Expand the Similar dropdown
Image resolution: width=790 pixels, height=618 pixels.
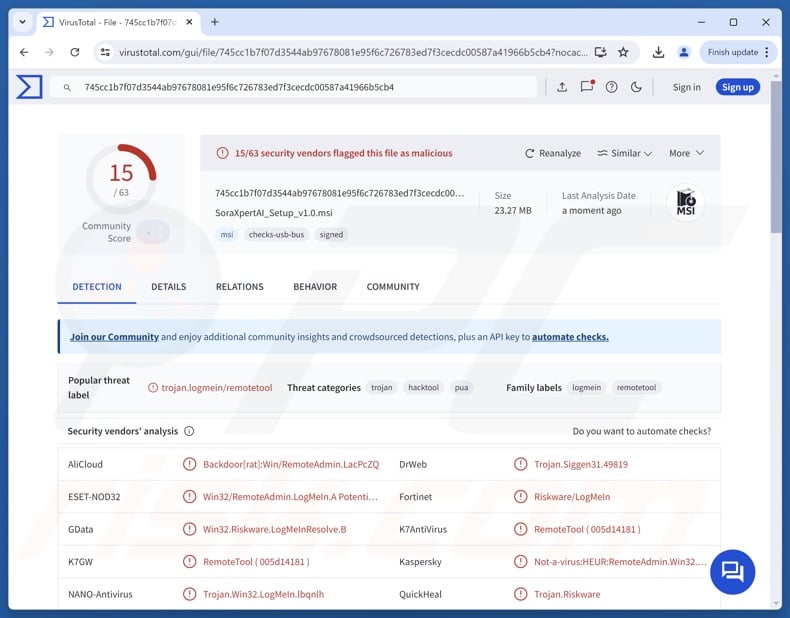click(624, 153)
